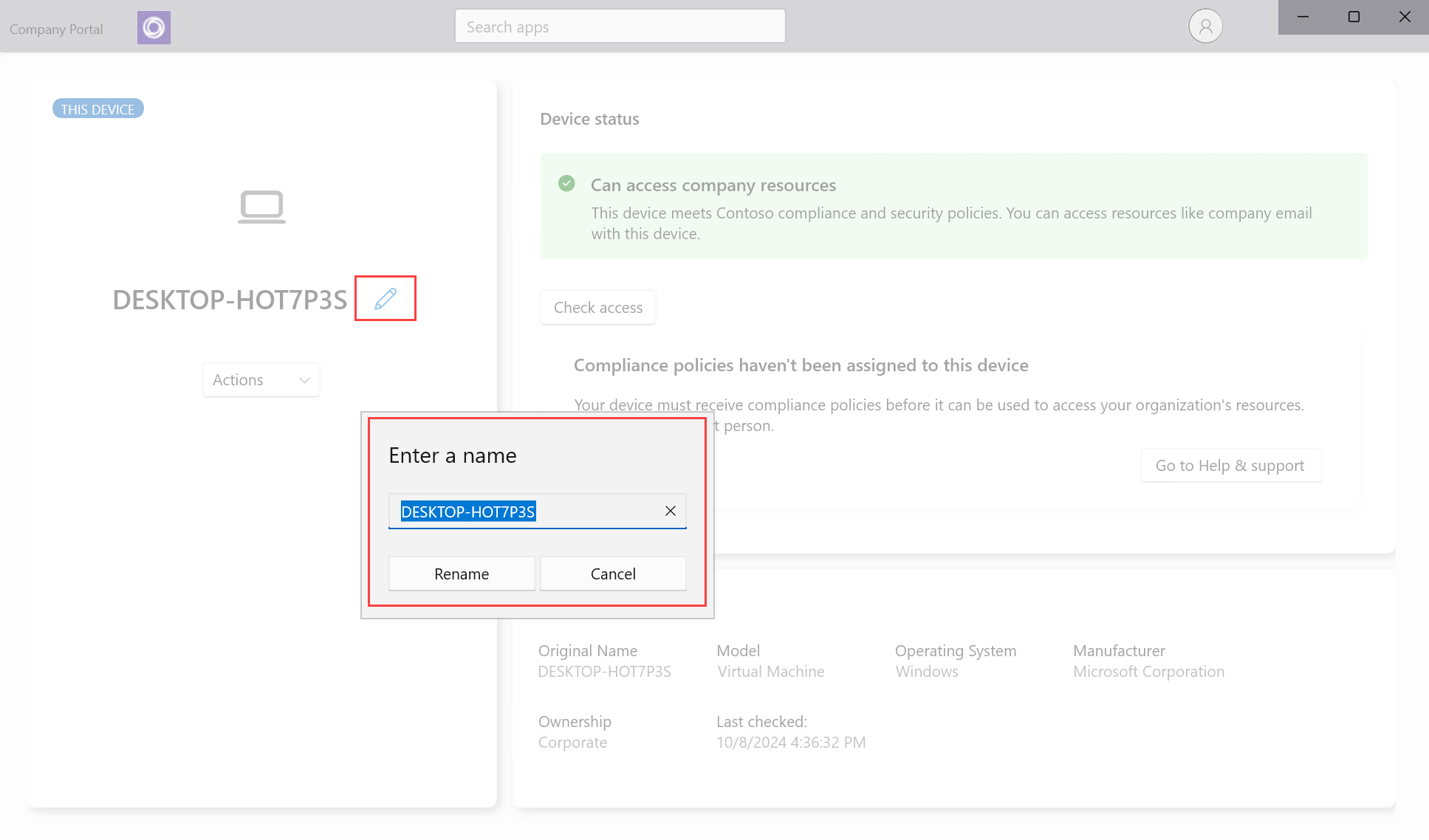Click the clear text X icon in name field

pyautogui.click(x=670, y=511)
